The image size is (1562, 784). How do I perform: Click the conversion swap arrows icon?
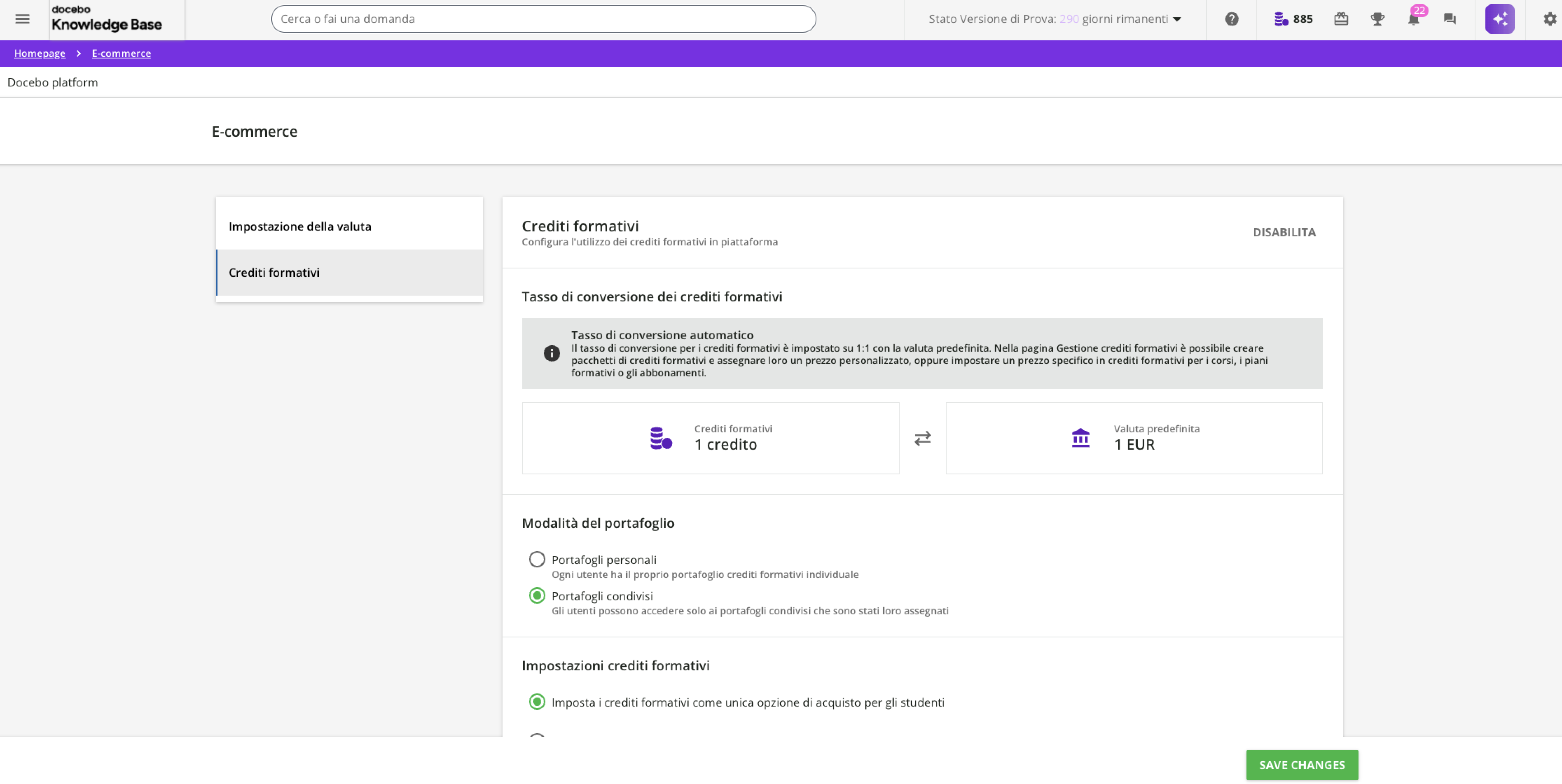[922, 438]
